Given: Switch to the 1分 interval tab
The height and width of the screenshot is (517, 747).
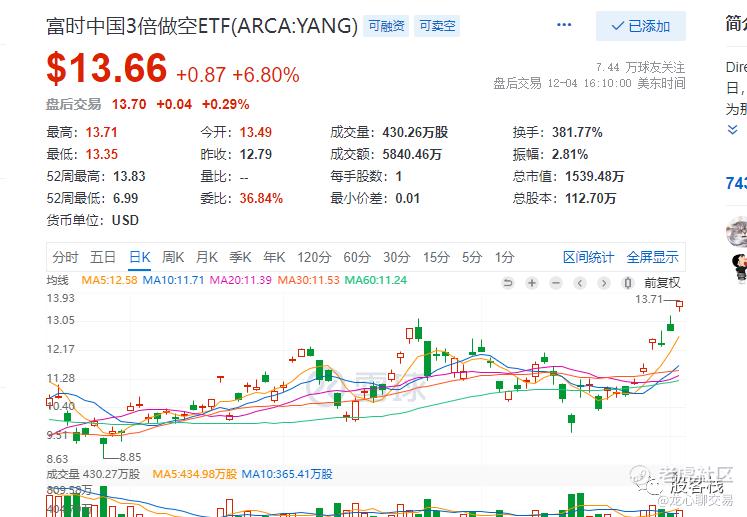Looking at the screenshot, I should [505, 257].
